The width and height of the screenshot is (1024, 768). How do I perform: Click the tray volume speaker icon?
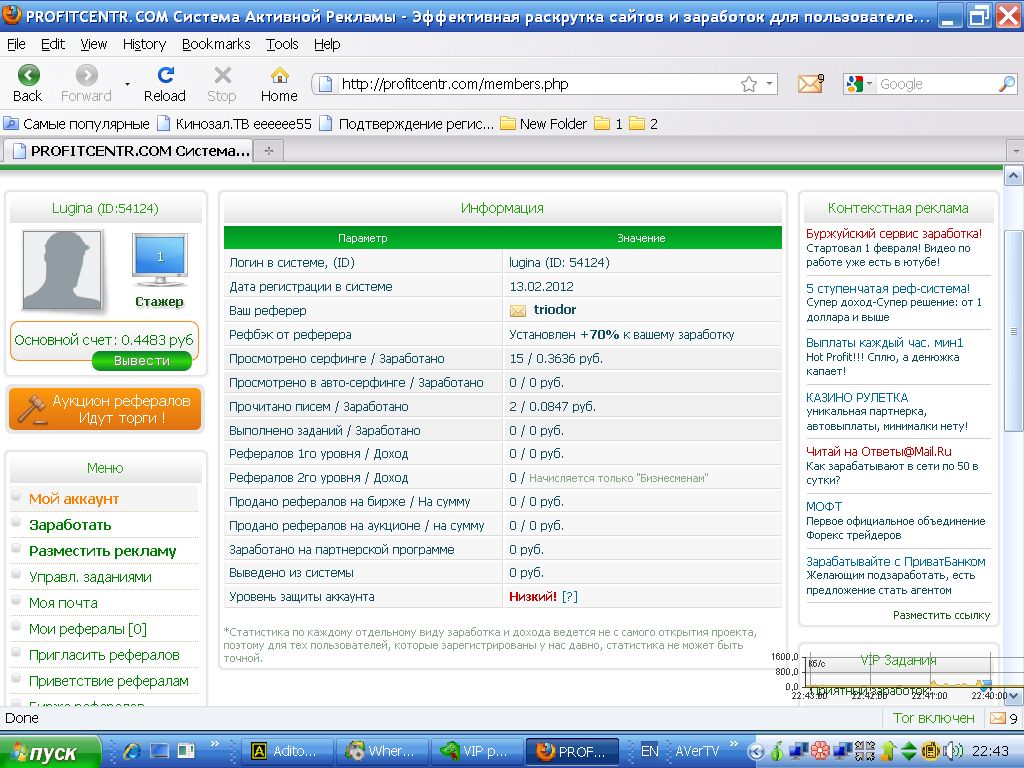pos(954,751)
